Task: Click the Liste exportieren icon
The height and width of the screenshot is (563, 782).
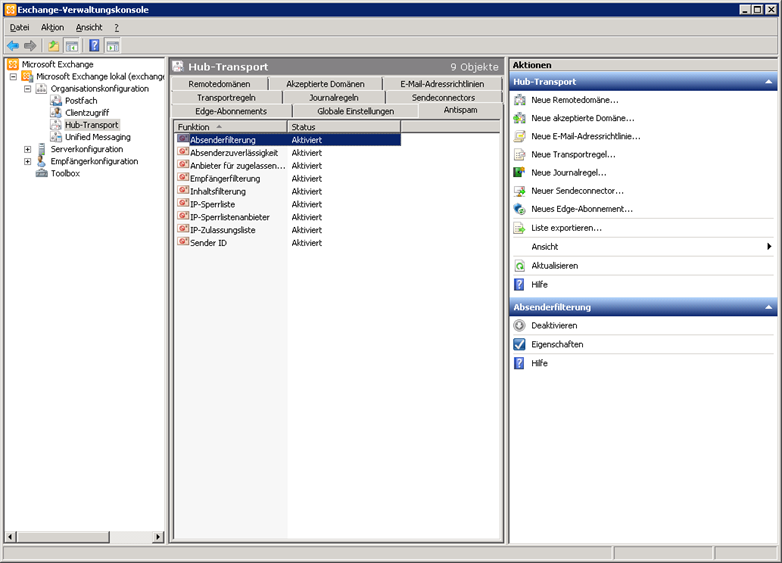Action: pyautogui.click(x=519, y=228)
